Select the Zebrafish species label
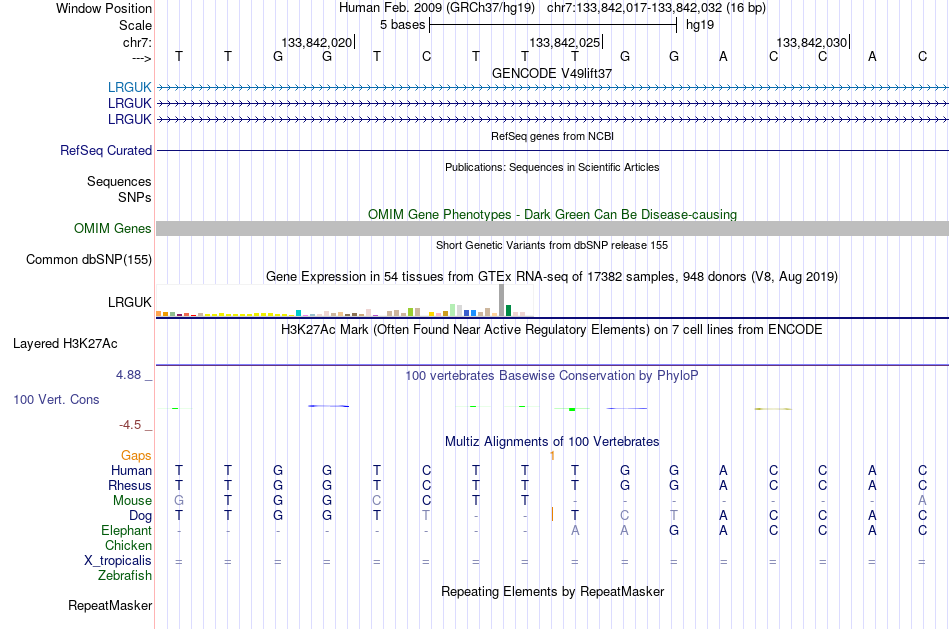950x629 pixels. [125, 575]
